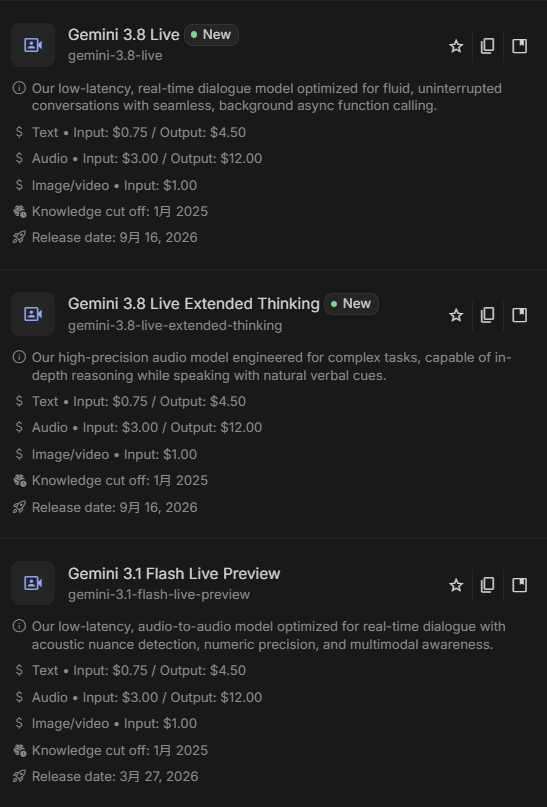Open Gemini 3.8 Live Extended Thinking panel icon
Image resolution: width=547 pixels, height=807 pixels.
pyautogui.click(x=520, y=315)
